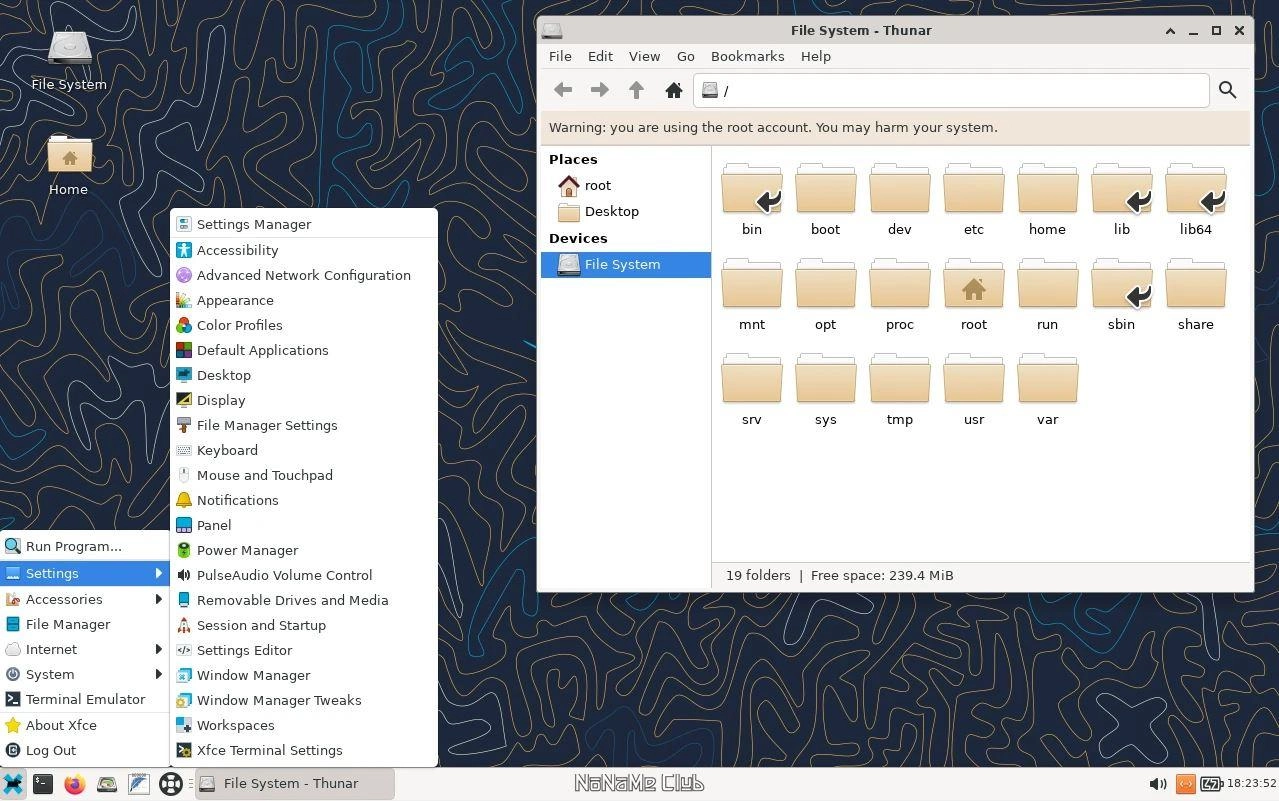
Task: Click the lifebuoy launcher in the taskbar
Action: click(171, 784)
